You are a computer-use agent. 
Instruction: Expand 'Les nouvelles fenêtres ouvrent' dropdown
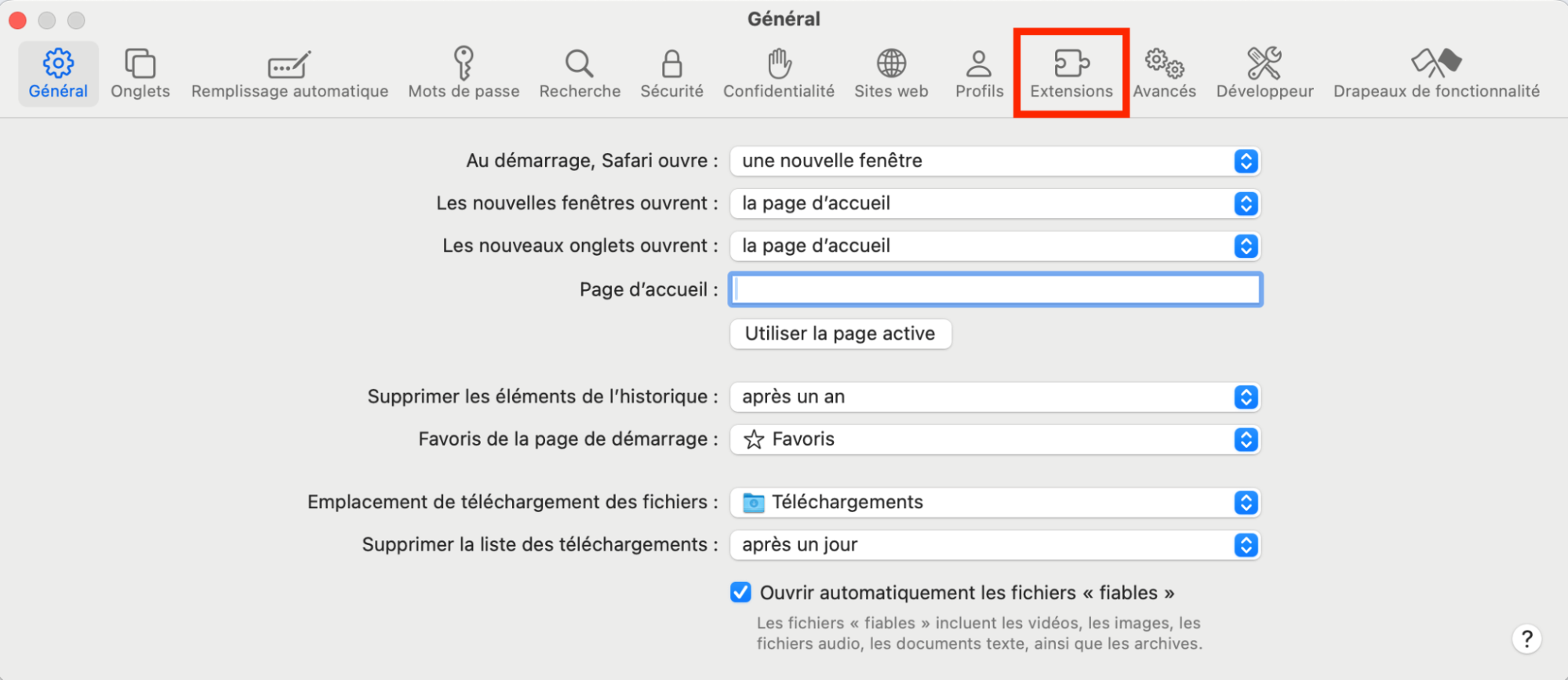point(995,203)
